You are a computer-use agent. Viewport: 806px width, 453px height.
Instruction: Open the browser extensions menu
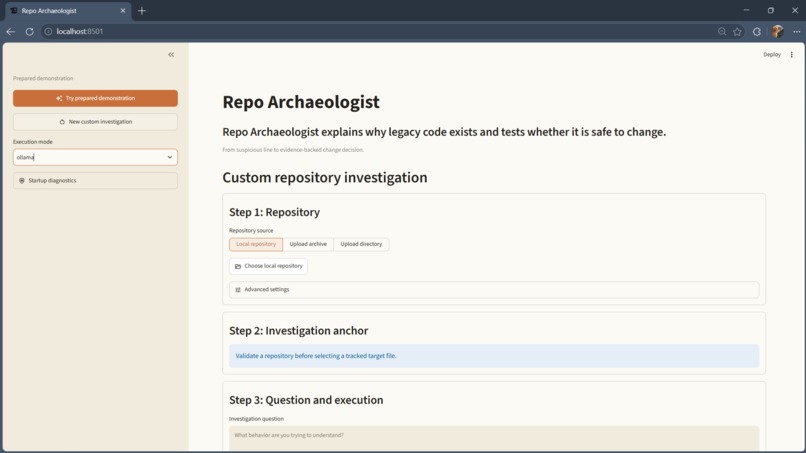(x=757, y=31)
